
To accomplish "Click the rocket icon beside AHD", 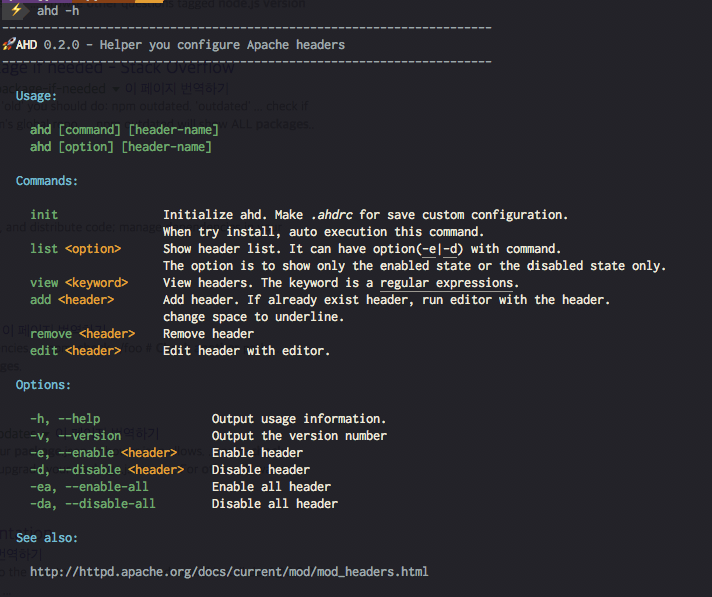I will pos(9,44).
